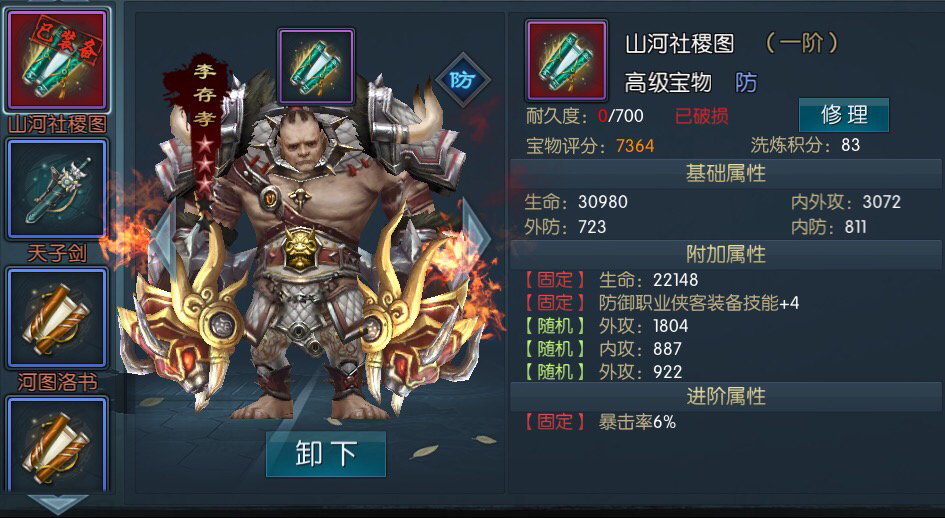This screenshot has height=518, width=945.
Task: Choose the 河图洛书 scroll treasure
Action: pos(57,318)
